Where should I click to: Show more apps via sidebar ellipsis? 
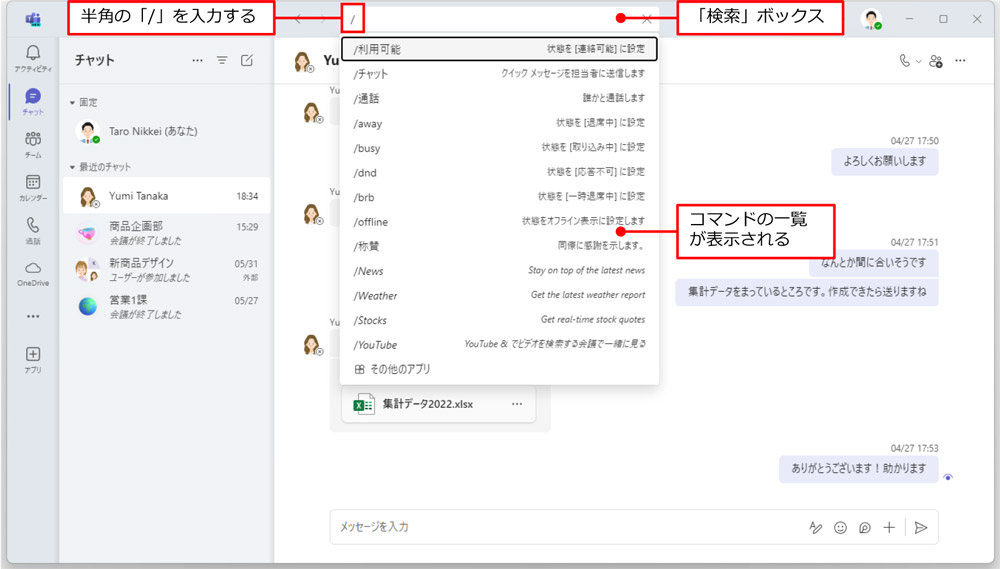33,316
